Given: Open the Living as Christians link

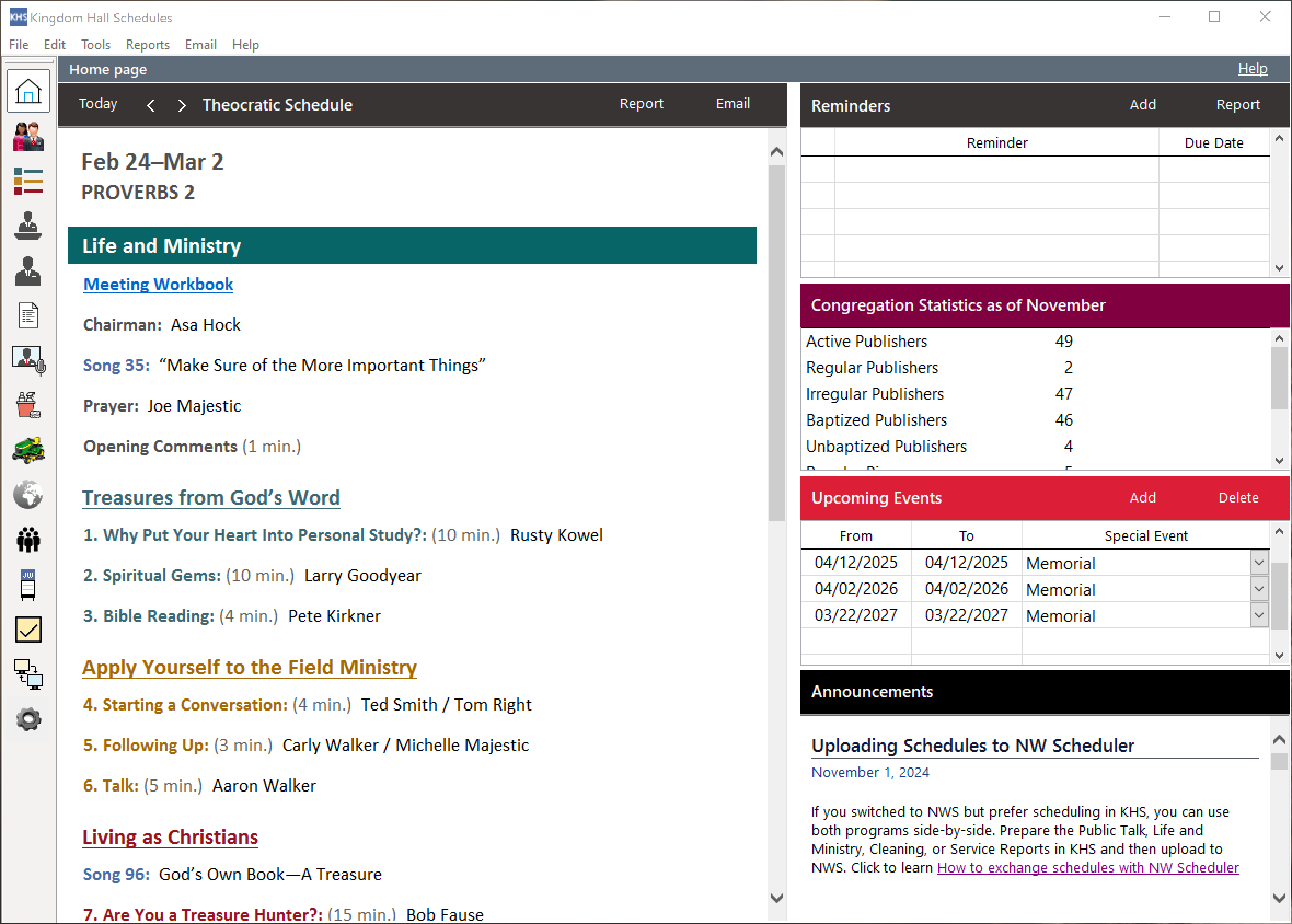Looking at the screenshot, I should (x=170, y=838).
